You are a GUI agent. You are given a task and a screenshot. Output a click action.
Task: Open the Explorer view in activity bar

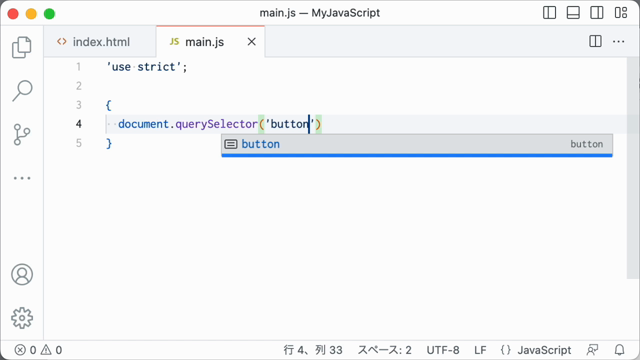click(22, 47)
